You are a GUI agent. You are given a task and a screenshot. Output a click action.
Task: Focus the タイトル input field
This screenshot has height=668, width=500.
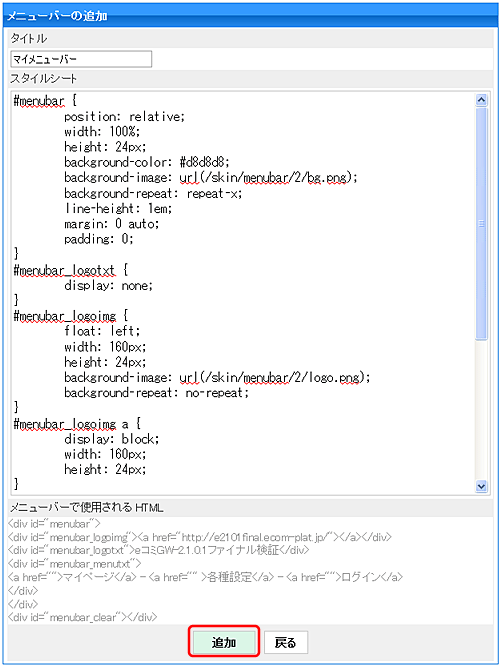tap(81, 59)
